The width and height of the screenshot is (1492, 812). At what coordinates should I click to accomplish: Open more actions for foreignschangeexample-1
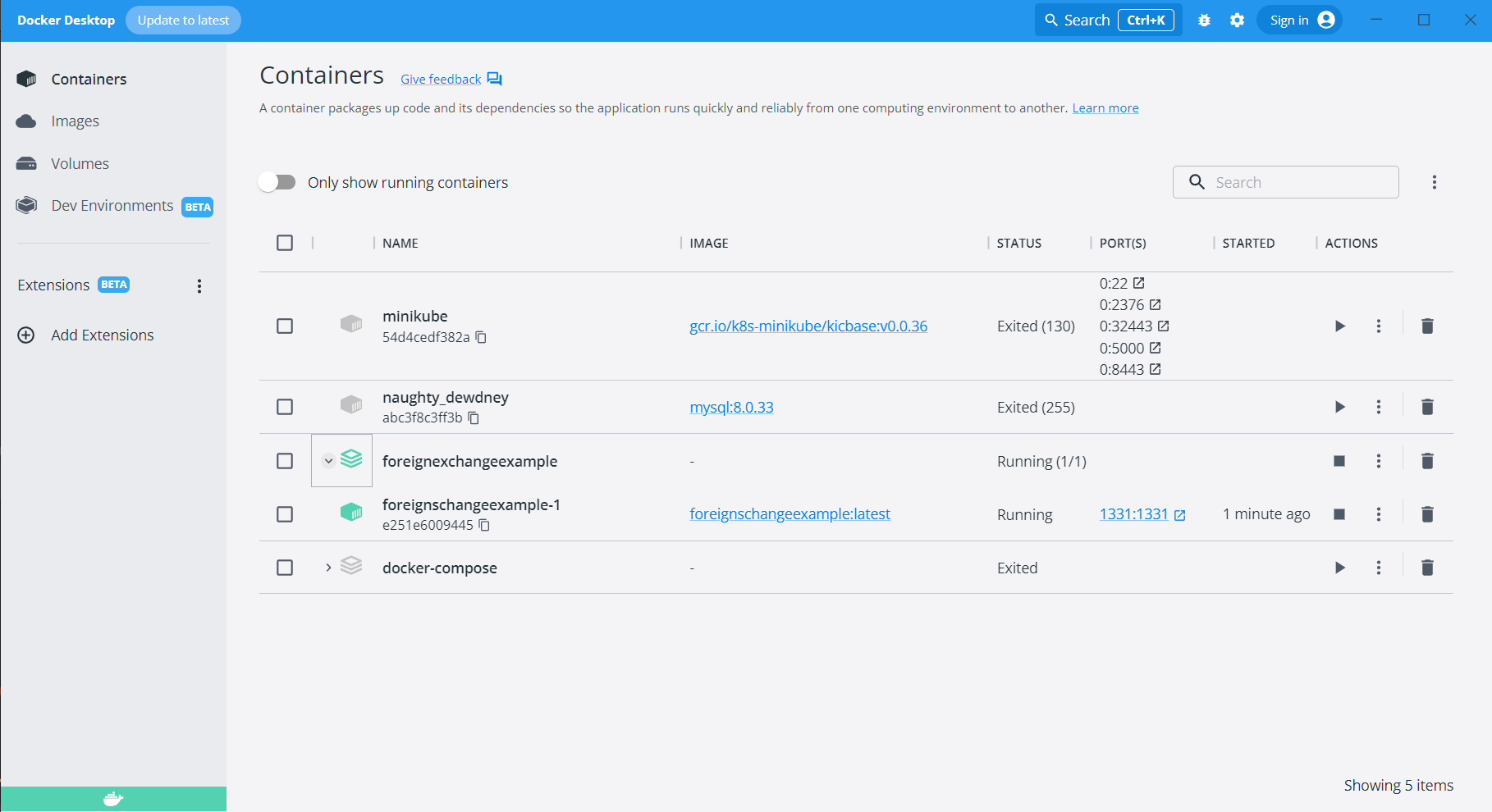(x=1379, y=514)
